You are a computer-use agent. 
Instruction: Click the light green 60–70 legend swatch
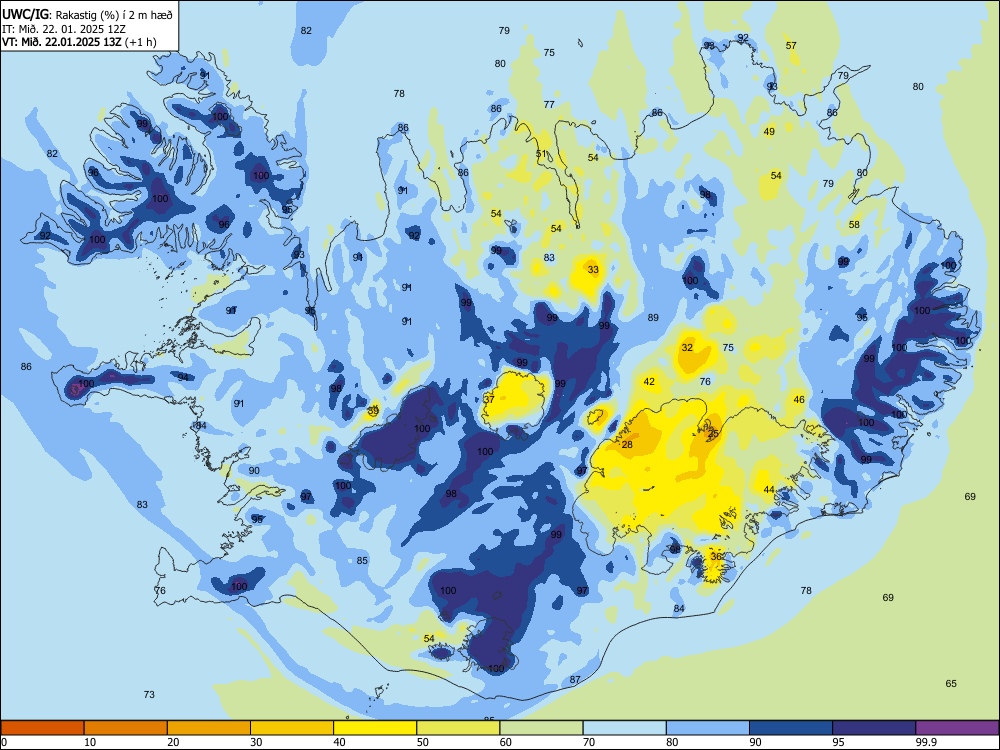pyautogui.click(x=541, y=728)
